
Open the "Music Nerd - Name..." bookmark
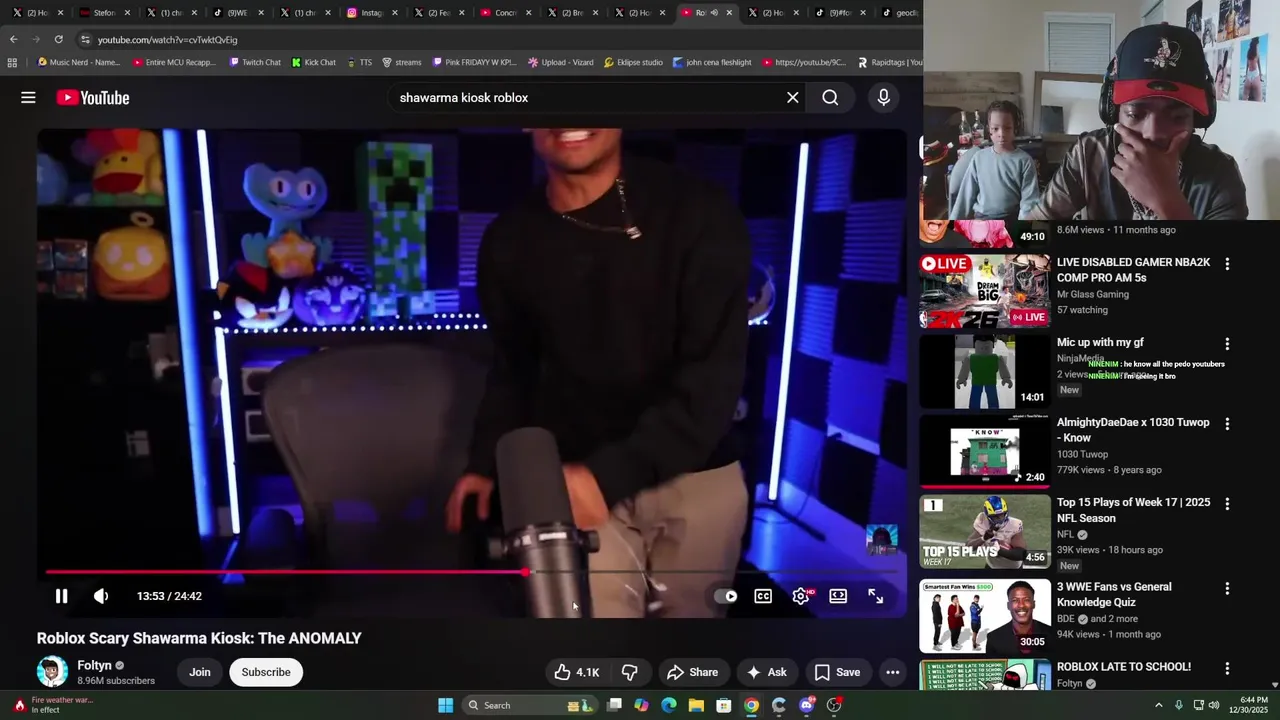[78, 62]
